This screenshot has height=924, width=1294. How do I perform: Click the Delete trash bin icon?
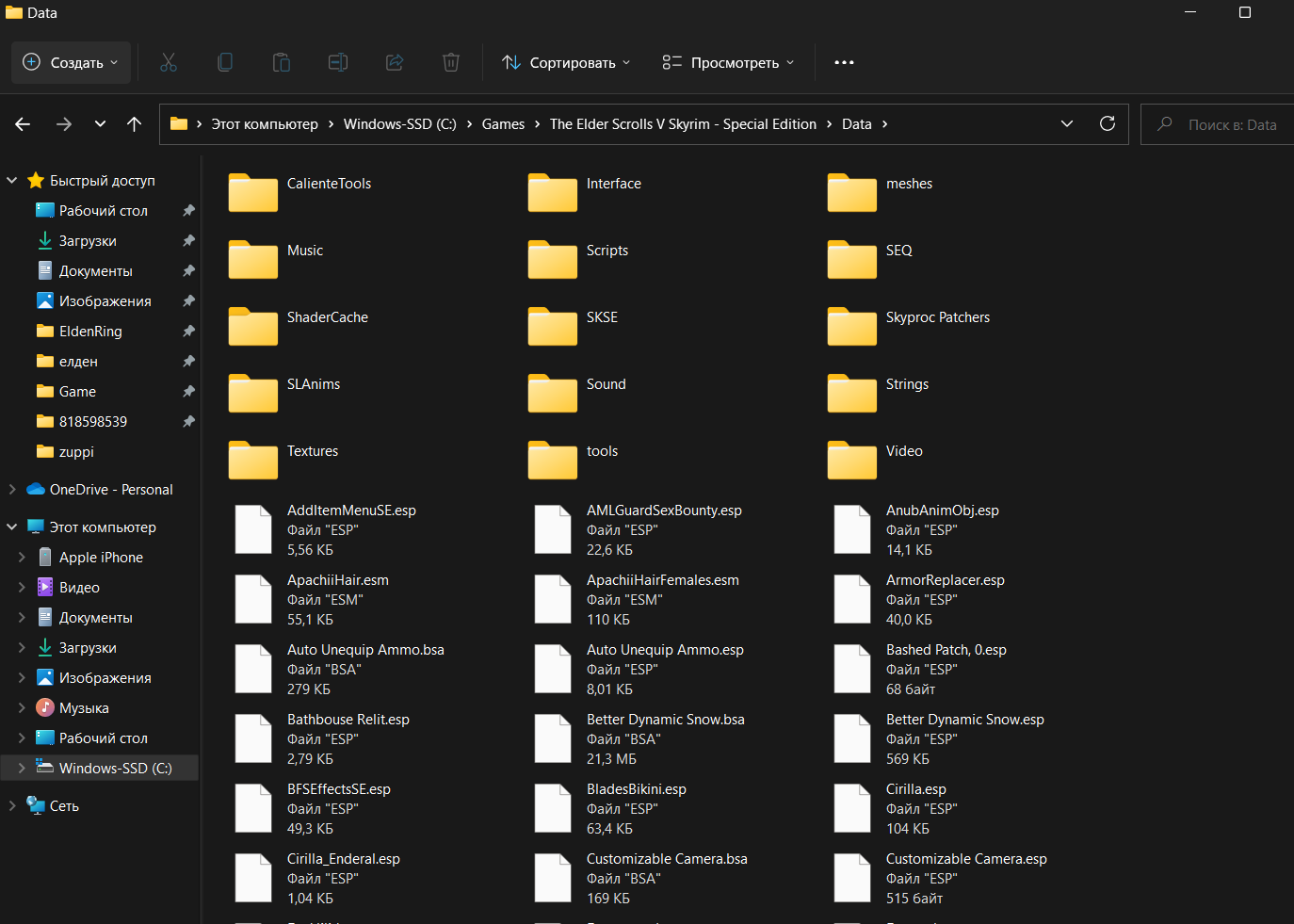click(x=451, y=63)
